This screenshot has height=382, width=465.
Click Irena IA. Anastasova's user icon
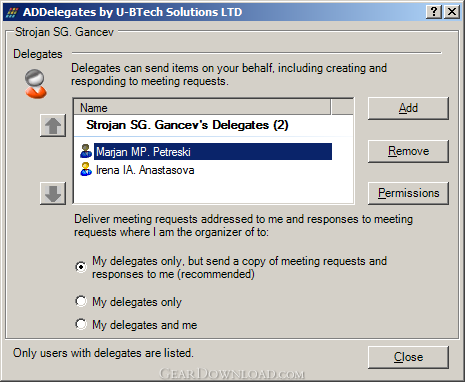(86, 169)
